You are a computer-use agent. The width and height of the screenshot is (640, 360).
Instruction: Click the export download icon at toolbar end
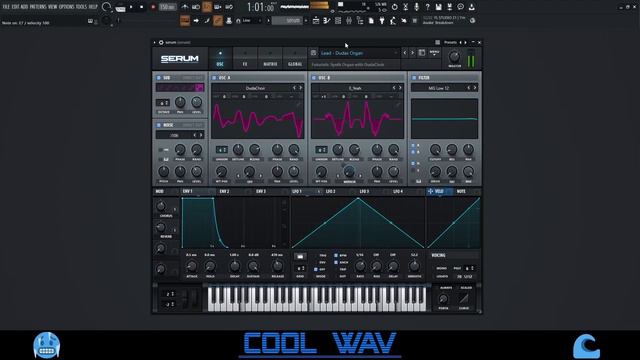(x=471, y=7)
